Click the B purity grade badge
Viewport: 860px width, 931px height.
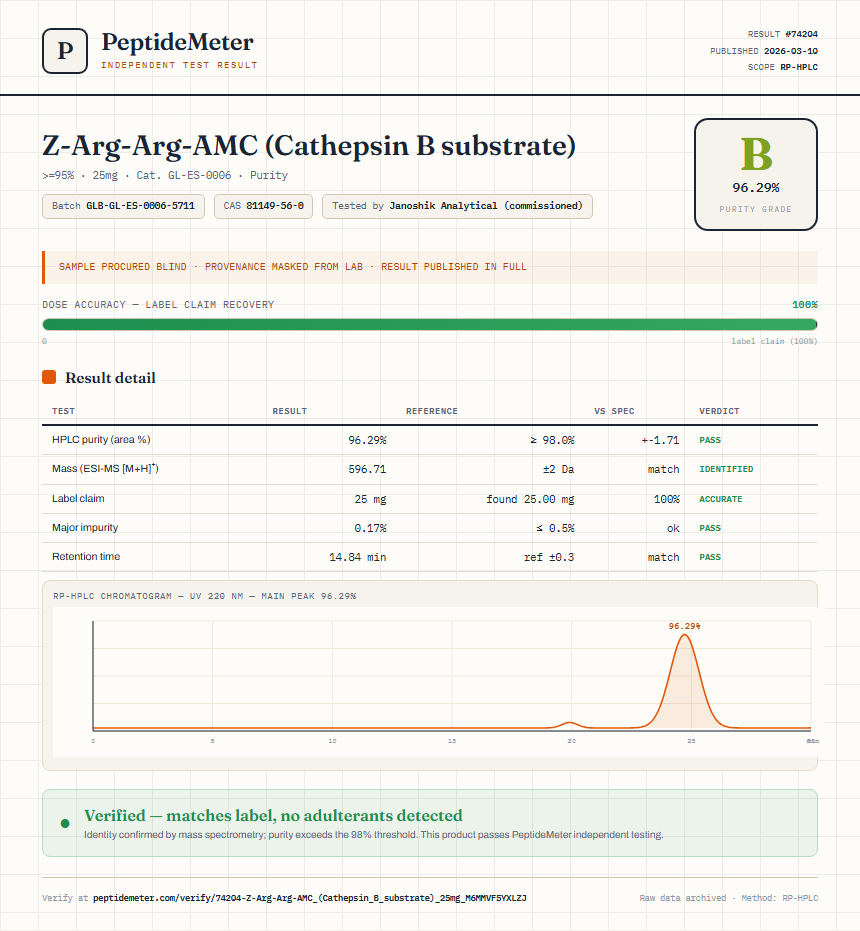click(x=755, y=174)
